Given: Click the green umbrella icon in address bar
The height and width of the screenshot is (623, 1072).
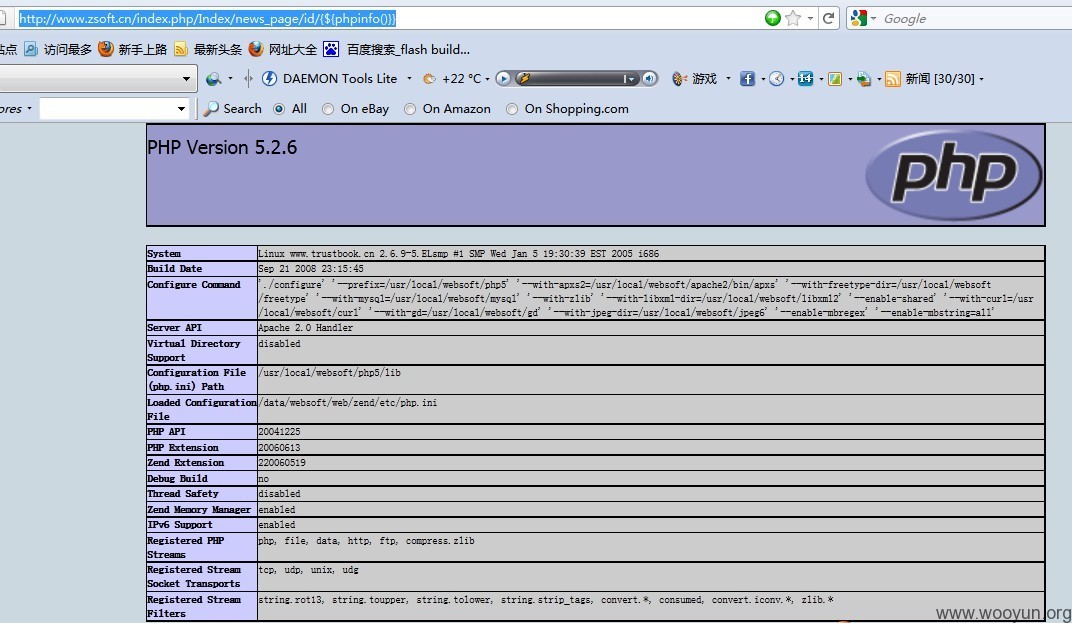Looking at the screenshot, I should 773,18.
